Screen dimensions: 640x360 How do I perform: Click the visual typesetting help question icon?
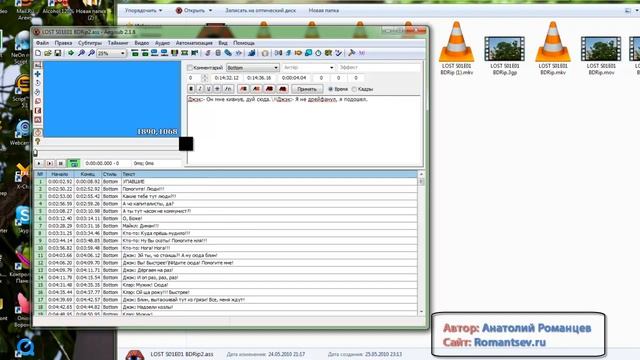[x=38, y=141]
